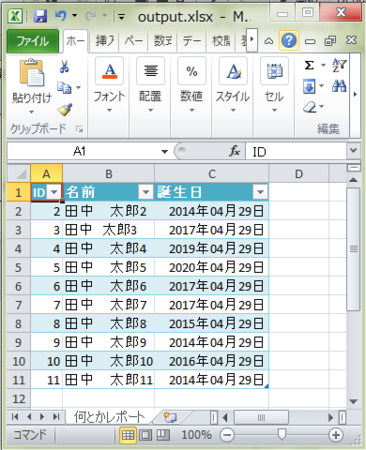Image resolution: width=366 pixels, height=450 pixels.
Task: Adjust the zoom slider handle
Action: click(x=282, y=434)
